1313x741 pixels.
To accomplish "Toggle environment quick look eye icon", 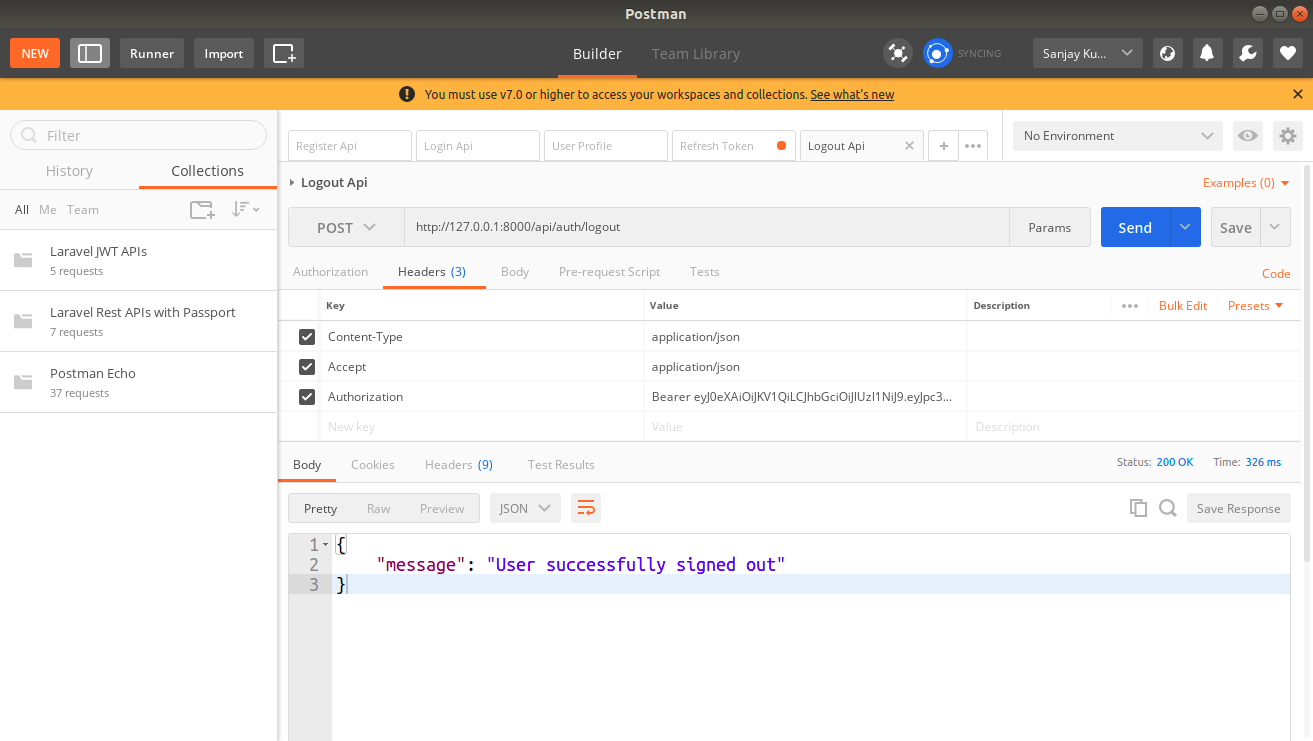I will (x=1247, y=136).
